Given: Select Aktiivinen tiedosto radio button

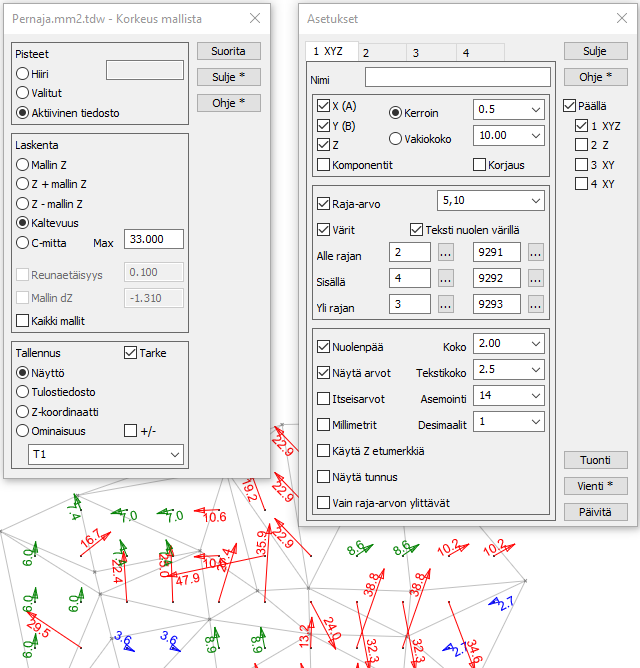Looking at the screenshot, I should pos(22,113).
